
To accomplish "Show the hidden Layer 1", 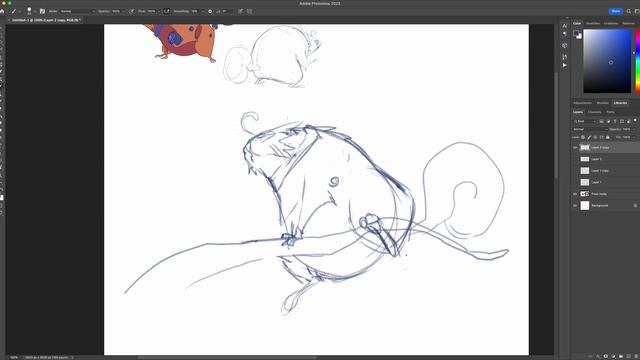I will (575, 182).
